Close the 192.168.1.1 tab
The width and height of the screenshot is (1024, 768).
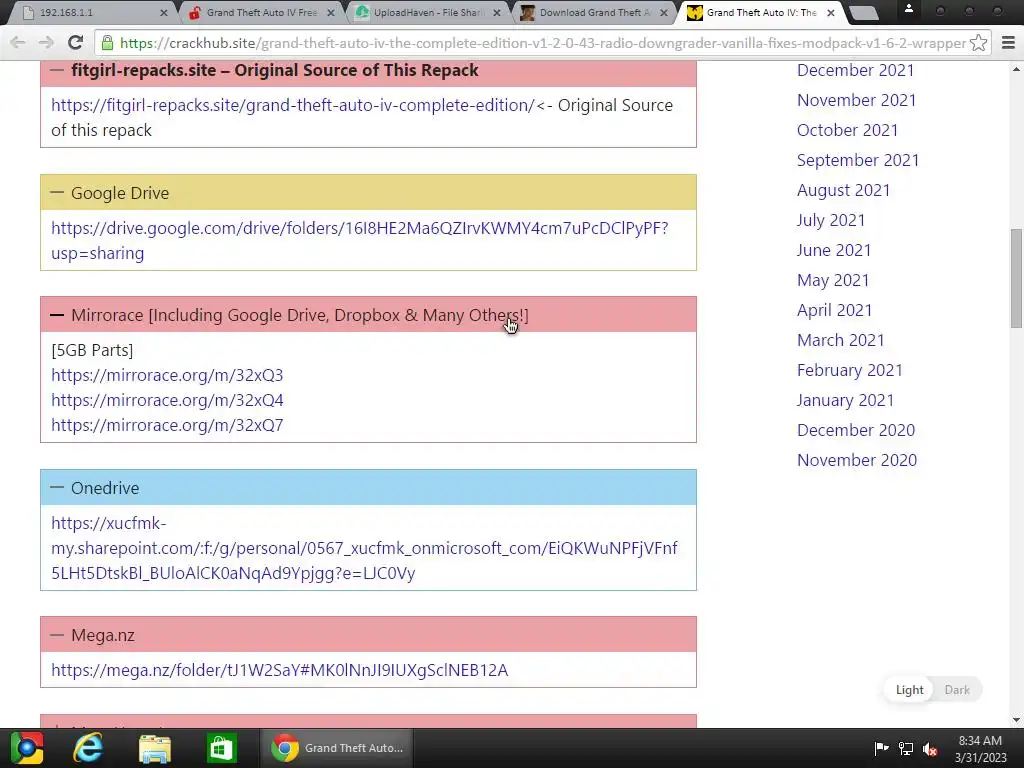[x=163, y=12]
